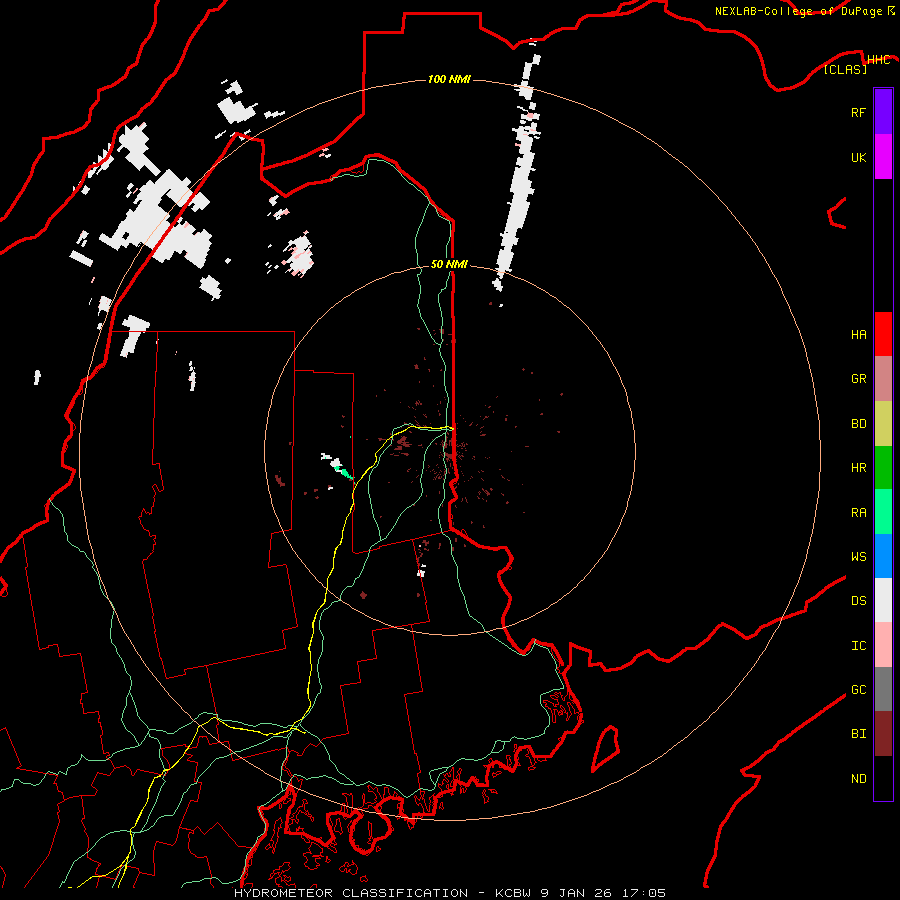Click the GR legend label
Screen dimensions: 900x900
pyautogui.click(x=858, y=379)
